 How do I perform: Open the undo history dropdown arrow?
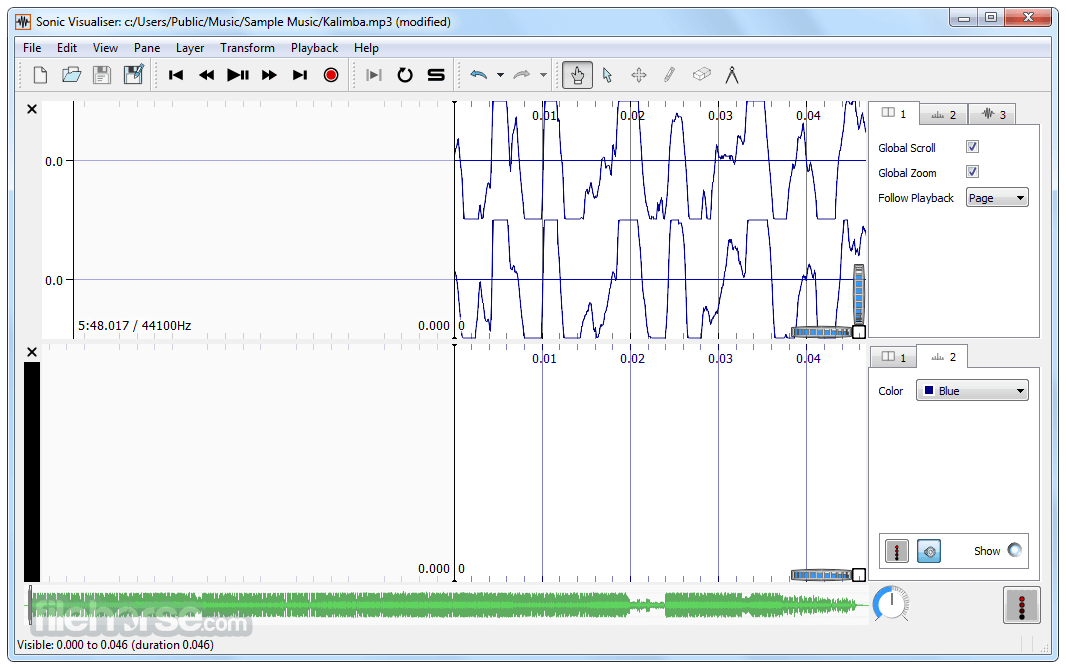pos(500,75)
